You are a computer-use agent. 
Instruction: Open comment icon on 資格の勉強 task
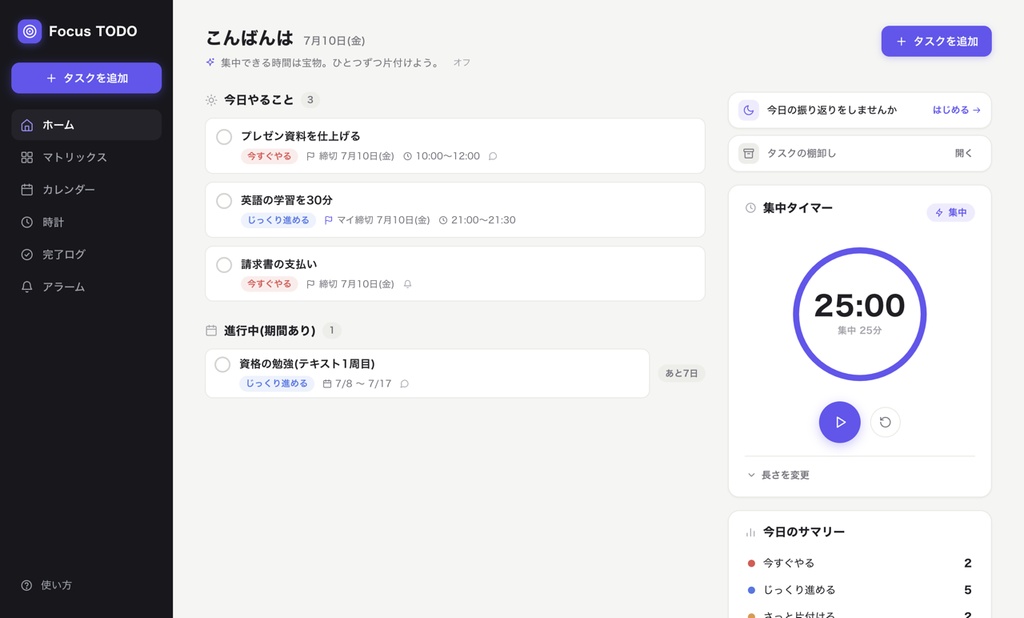click(x=404, y=383)
